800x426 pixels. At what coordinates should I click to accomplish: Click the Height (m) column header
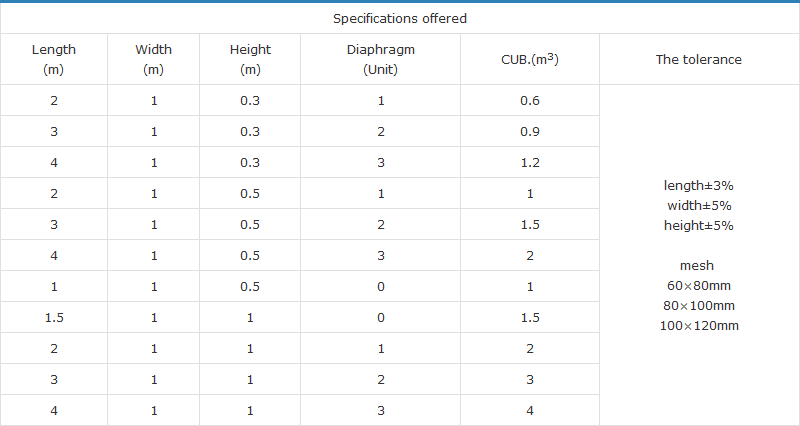[250, 59]
